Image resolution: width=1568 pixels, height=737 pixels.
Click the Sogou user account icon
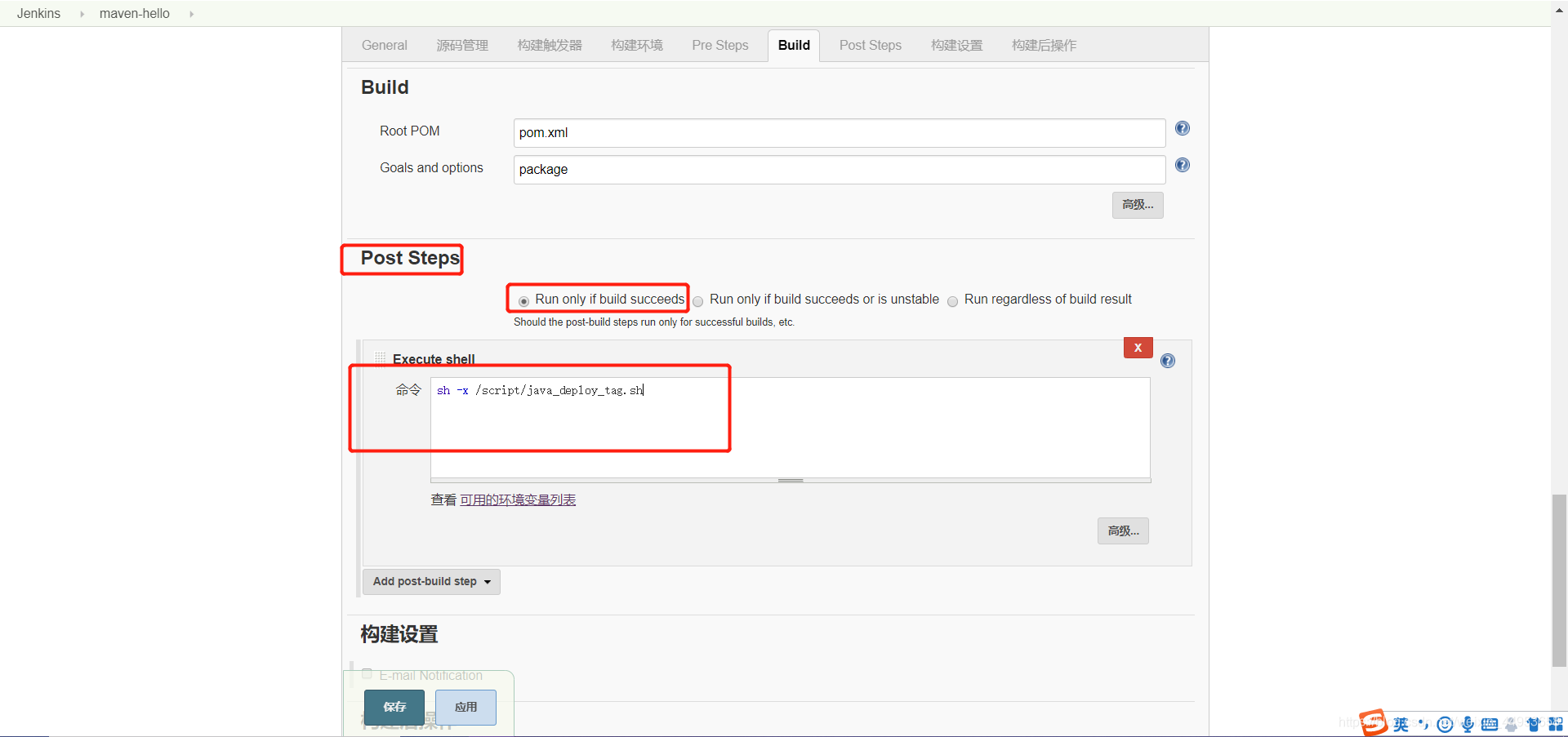tap(1512, 724)
